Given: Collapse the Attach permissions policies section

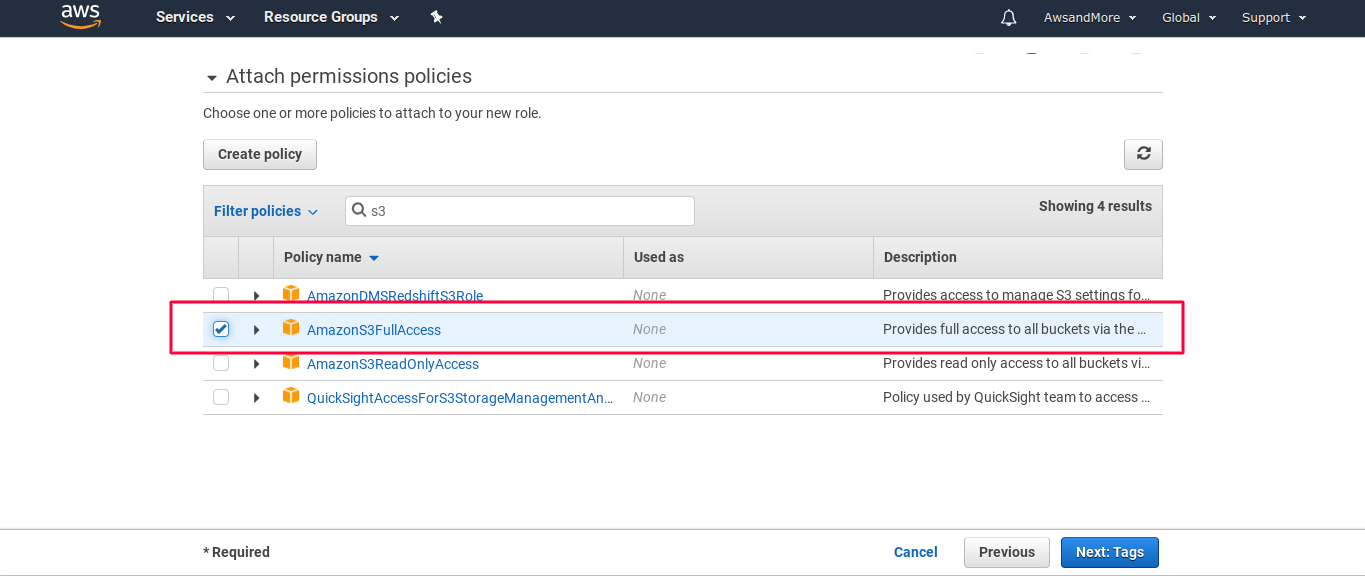Looking at the screenshot, I should (211, 78).
